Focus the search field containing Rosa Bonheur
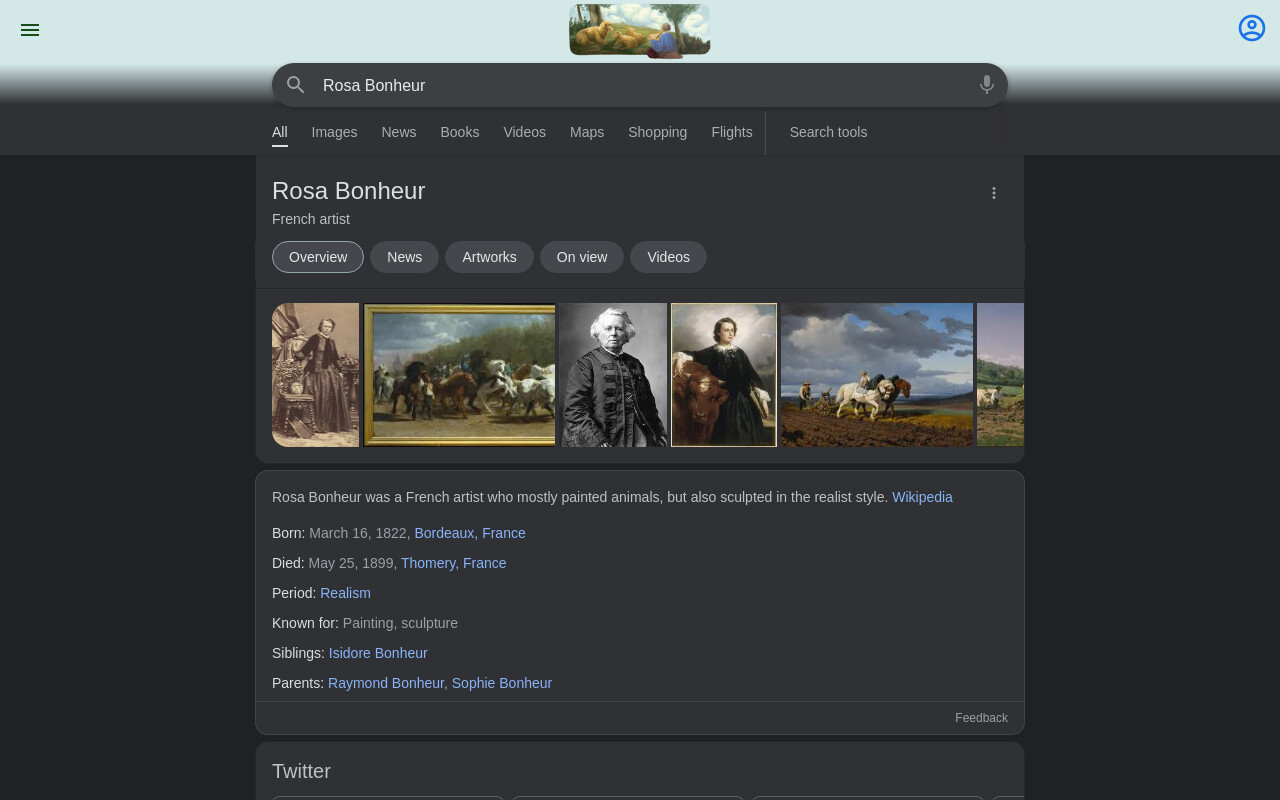Viewport: 1280px width, 800px height. pos(640,85)
